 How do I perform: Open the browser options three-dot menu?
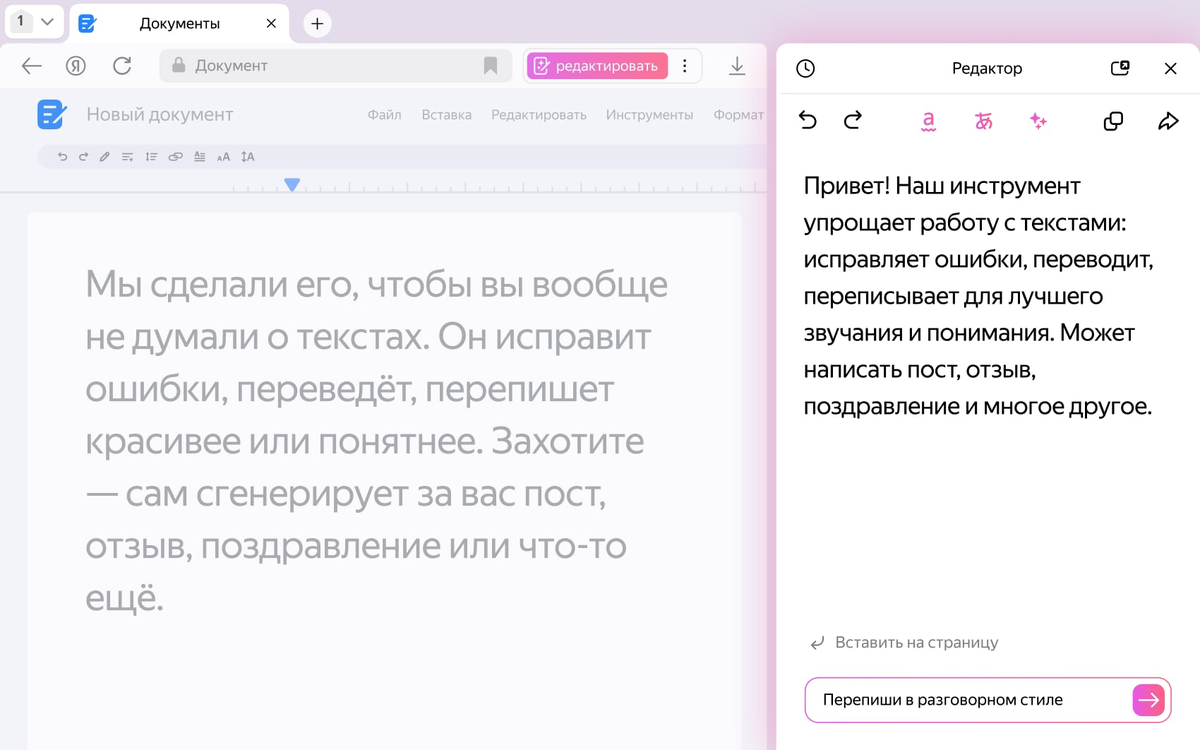[x=685, y=65]
